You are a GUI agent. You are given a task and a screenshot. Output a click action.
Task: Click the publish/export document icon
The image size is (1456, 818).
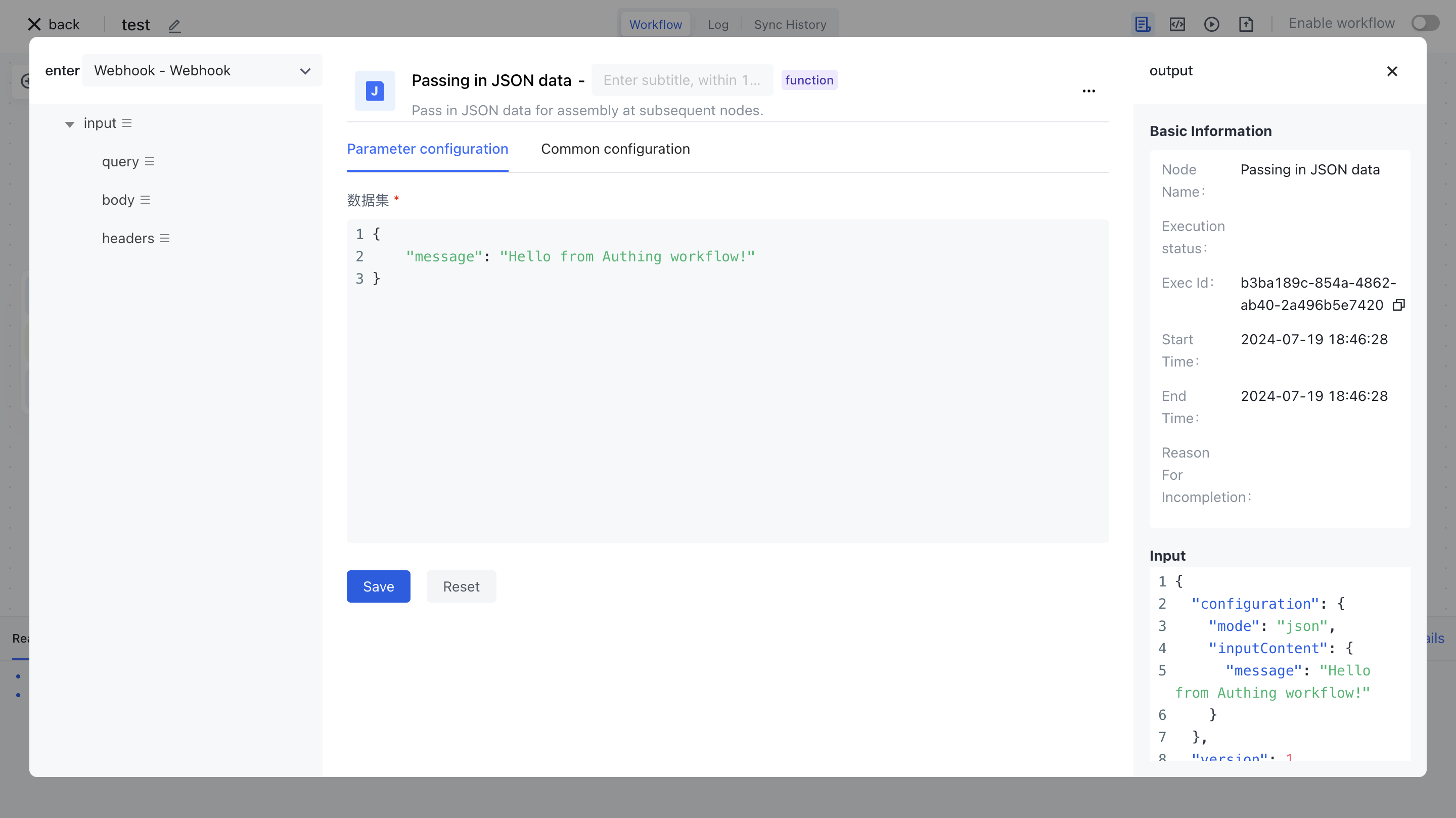(1247, 24)
